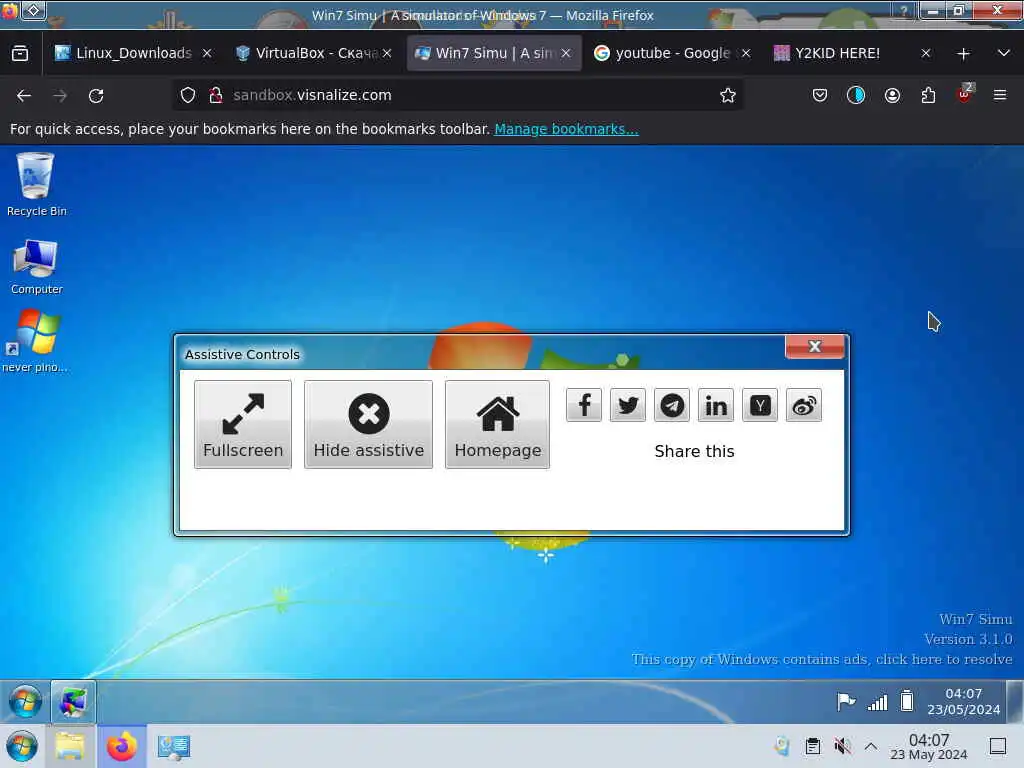
Task: Share this on Hacker News (Y icon)
Action: pyautogui.click(x=760, y=405)
